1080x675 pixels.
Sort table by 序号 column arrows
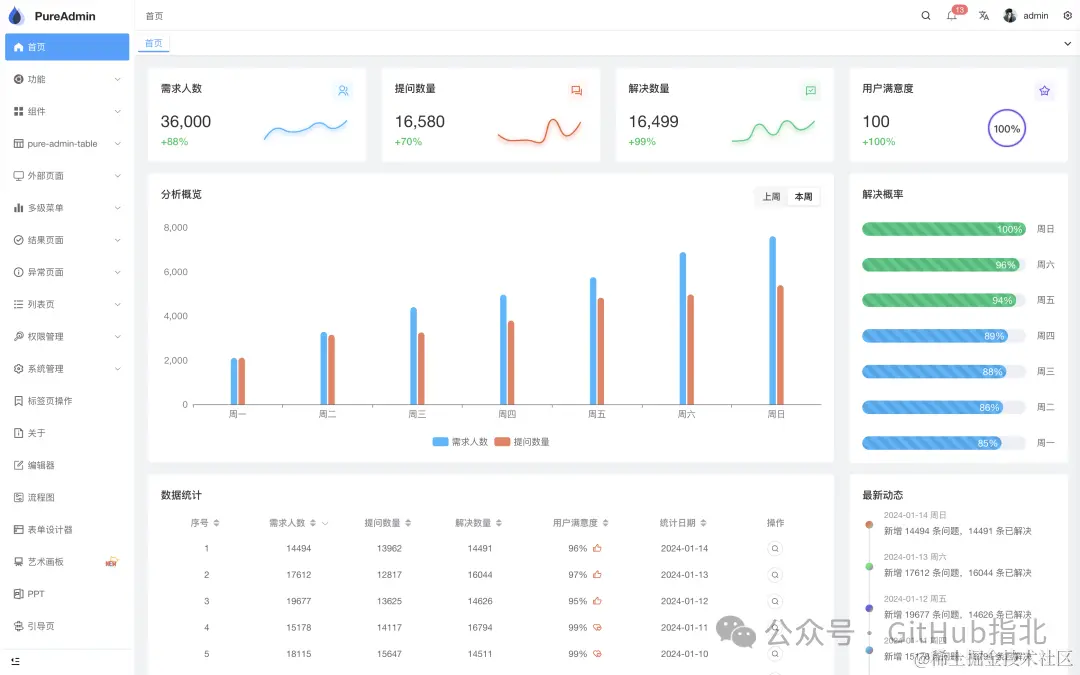click(216, 523)
